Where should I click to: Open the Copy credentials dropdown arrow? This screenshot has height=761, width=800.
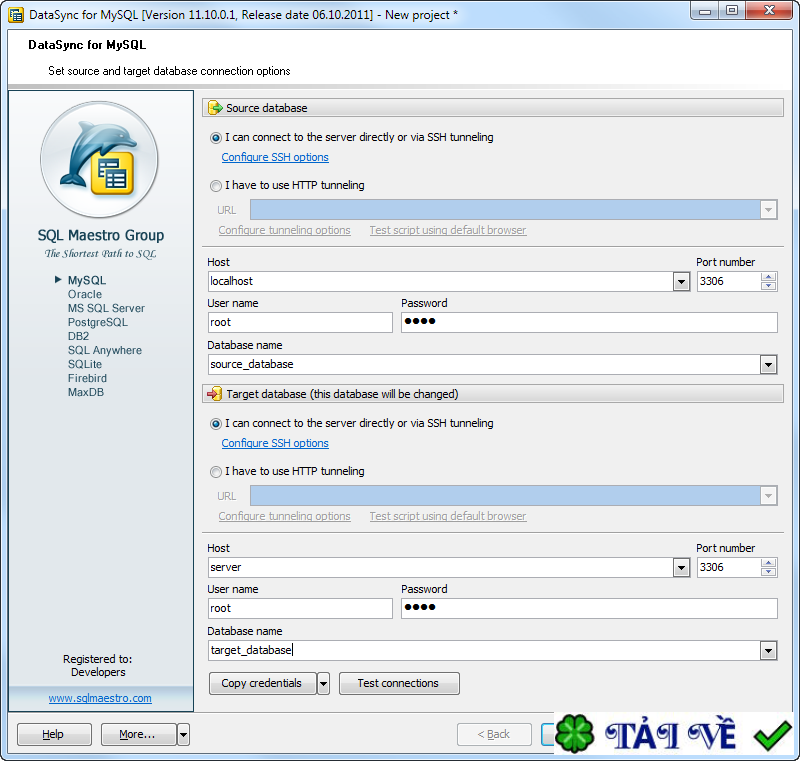tap(323, 684)
